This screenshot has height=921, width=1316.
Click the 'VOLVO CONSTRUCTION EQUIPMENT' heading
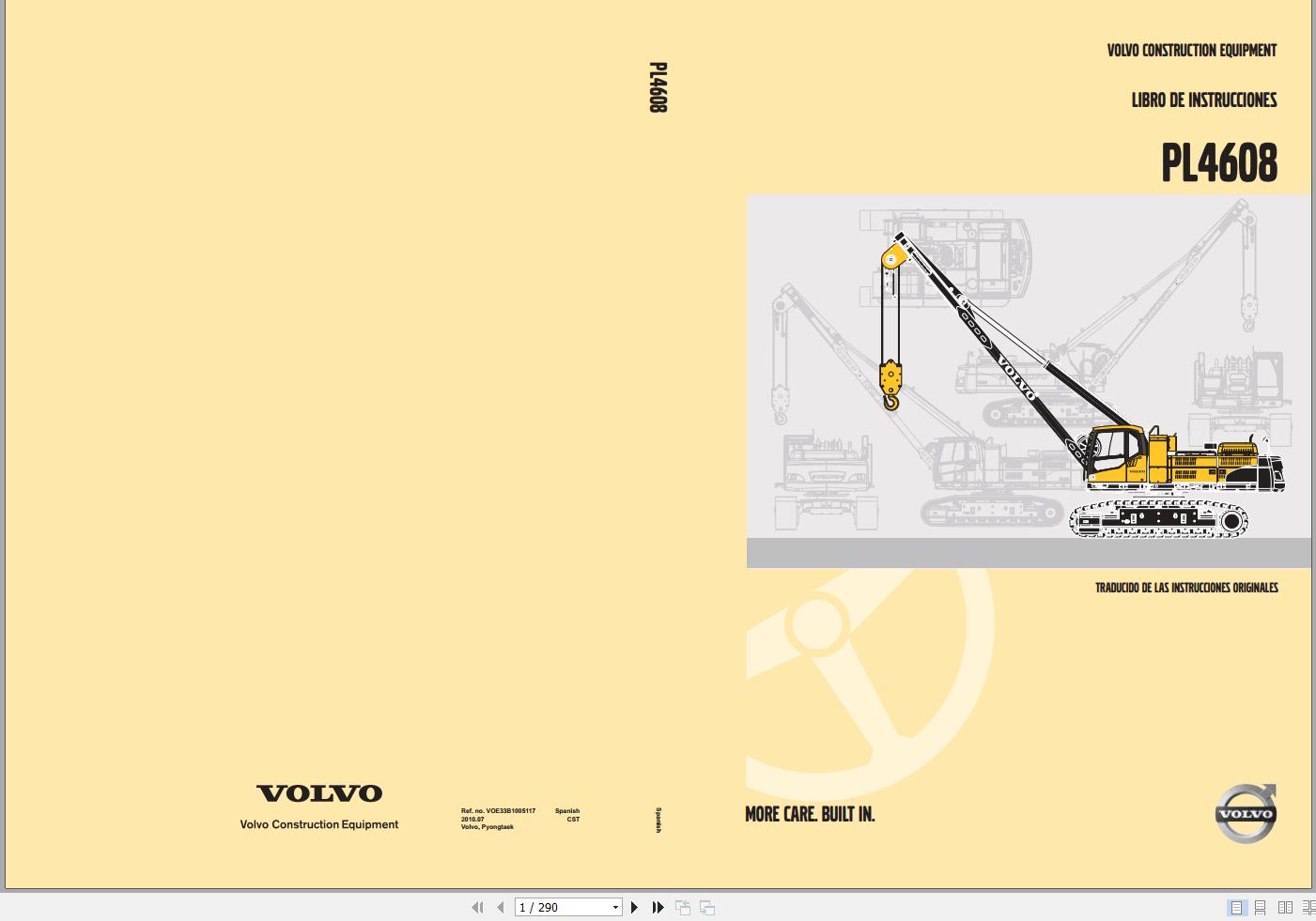pyautogui.click(x=1192, y=51)
